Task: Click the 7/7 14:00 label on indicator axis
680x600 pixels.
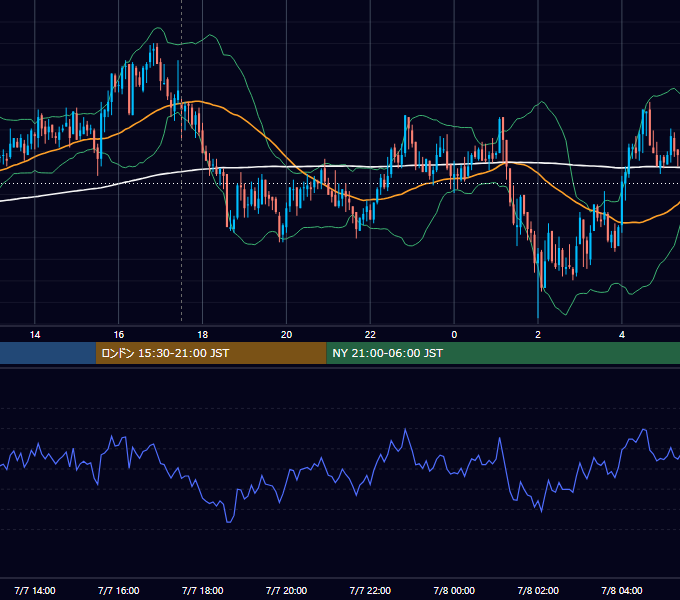Action: (x=35, y=590)
